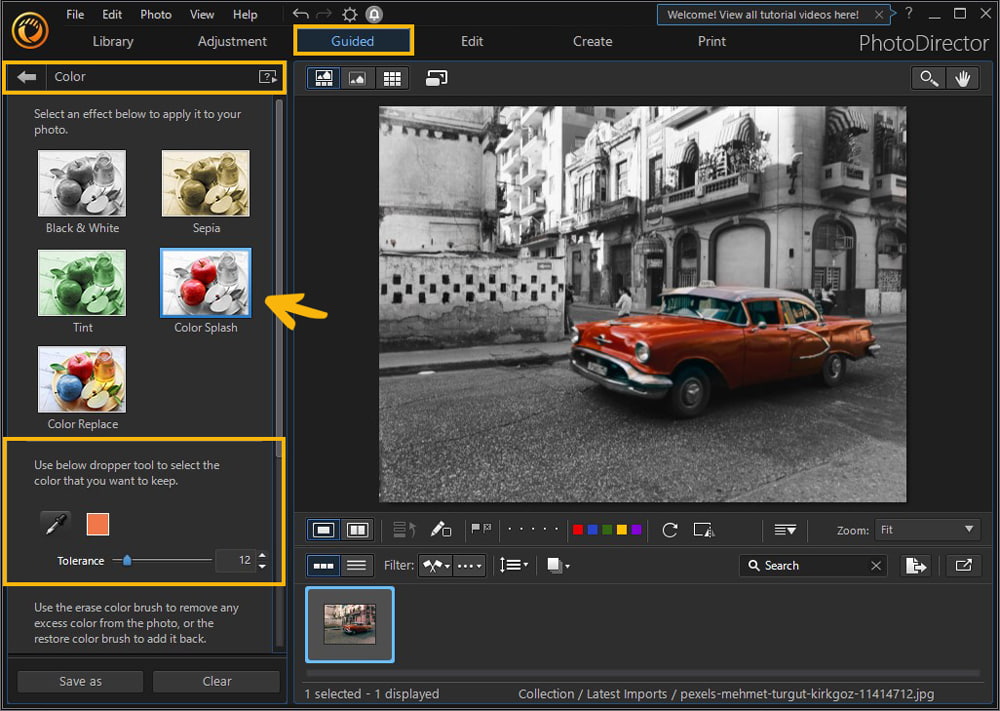Image resolution: width=1000 pixels, height=711 pixels.
Task: Select the erase color brush icon
Action: pyautogui.click(x=441, y=530)
